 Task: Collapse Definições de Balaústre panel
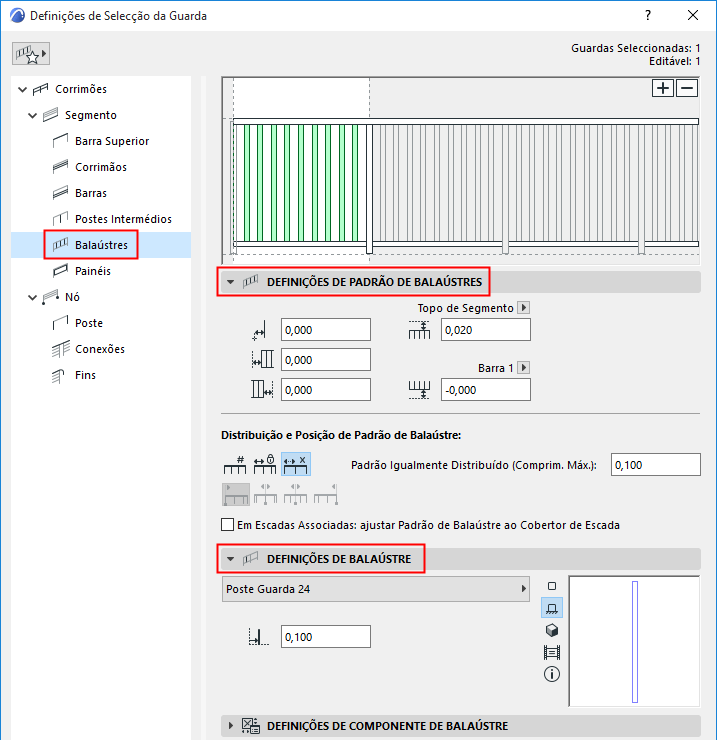point(230,559)
